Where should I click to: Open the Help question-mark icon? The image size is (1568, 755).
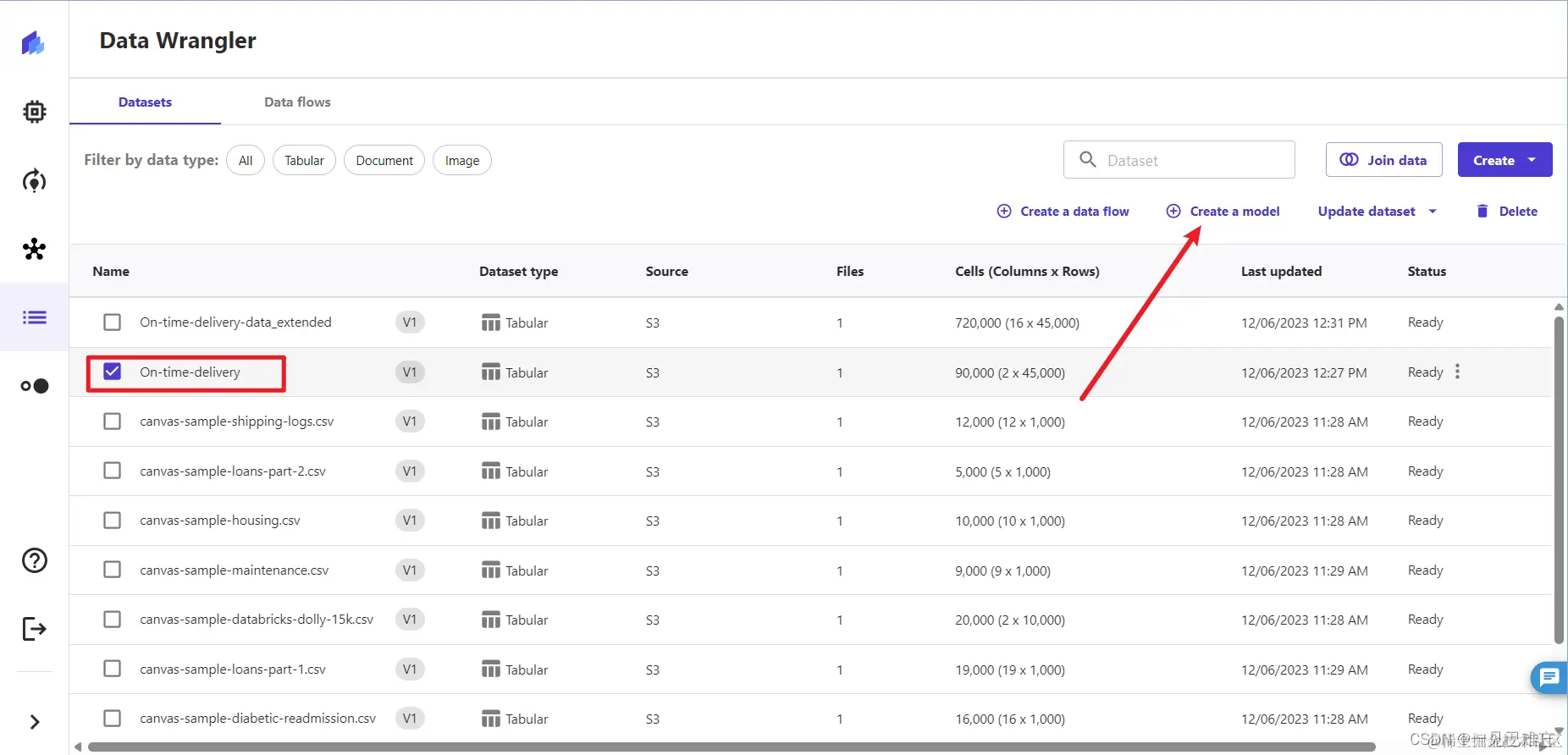pyautogui.click(x=34, y=560)
